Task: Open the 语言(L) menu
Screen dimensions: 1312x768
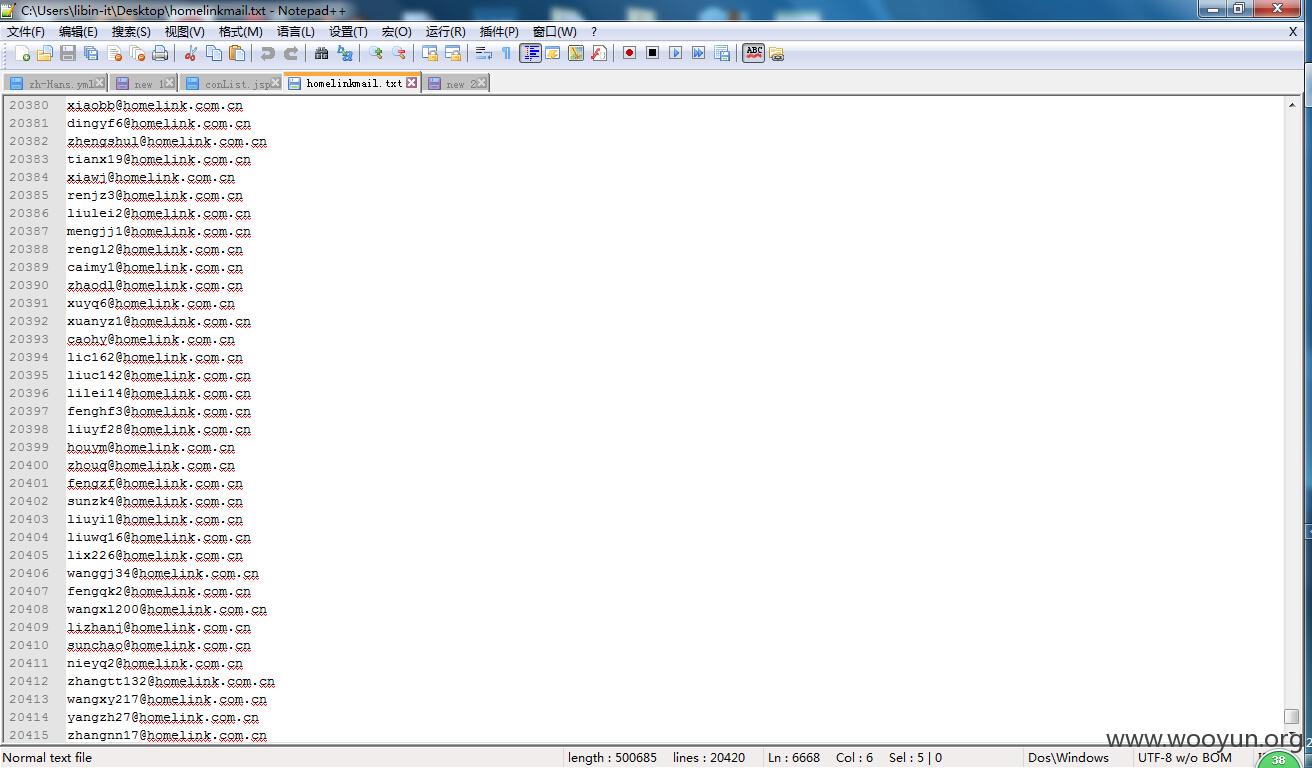Action: click(x=295, y=32)
